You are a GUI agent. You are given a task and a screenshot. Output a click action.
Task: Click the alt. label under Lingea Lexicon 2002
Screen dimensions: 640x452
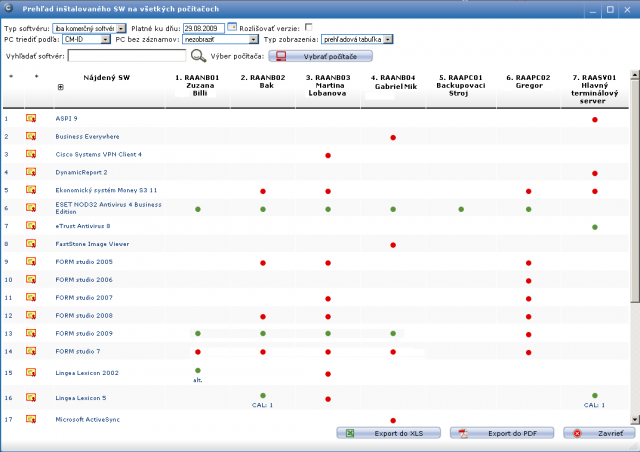coord(198,380)
